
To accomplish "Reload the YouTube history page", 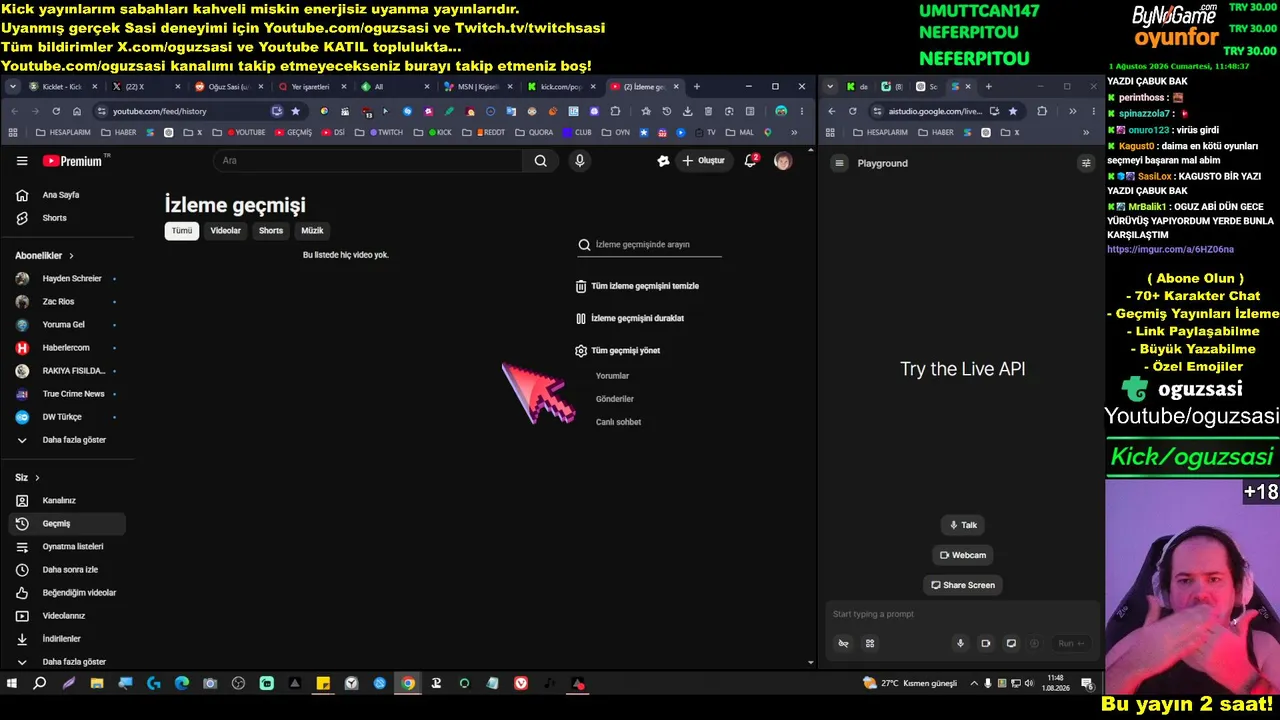I will click(56, 111).
